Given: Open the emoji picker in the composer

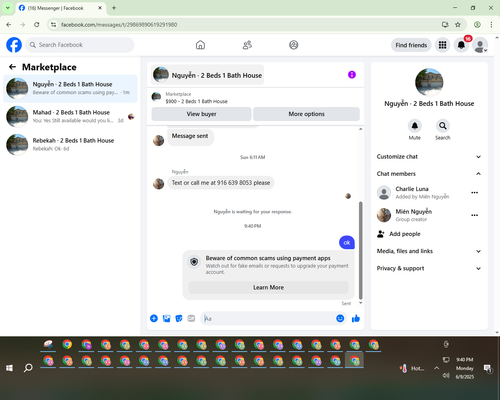Looking at the screenshot, I should (x=340, y=318).
